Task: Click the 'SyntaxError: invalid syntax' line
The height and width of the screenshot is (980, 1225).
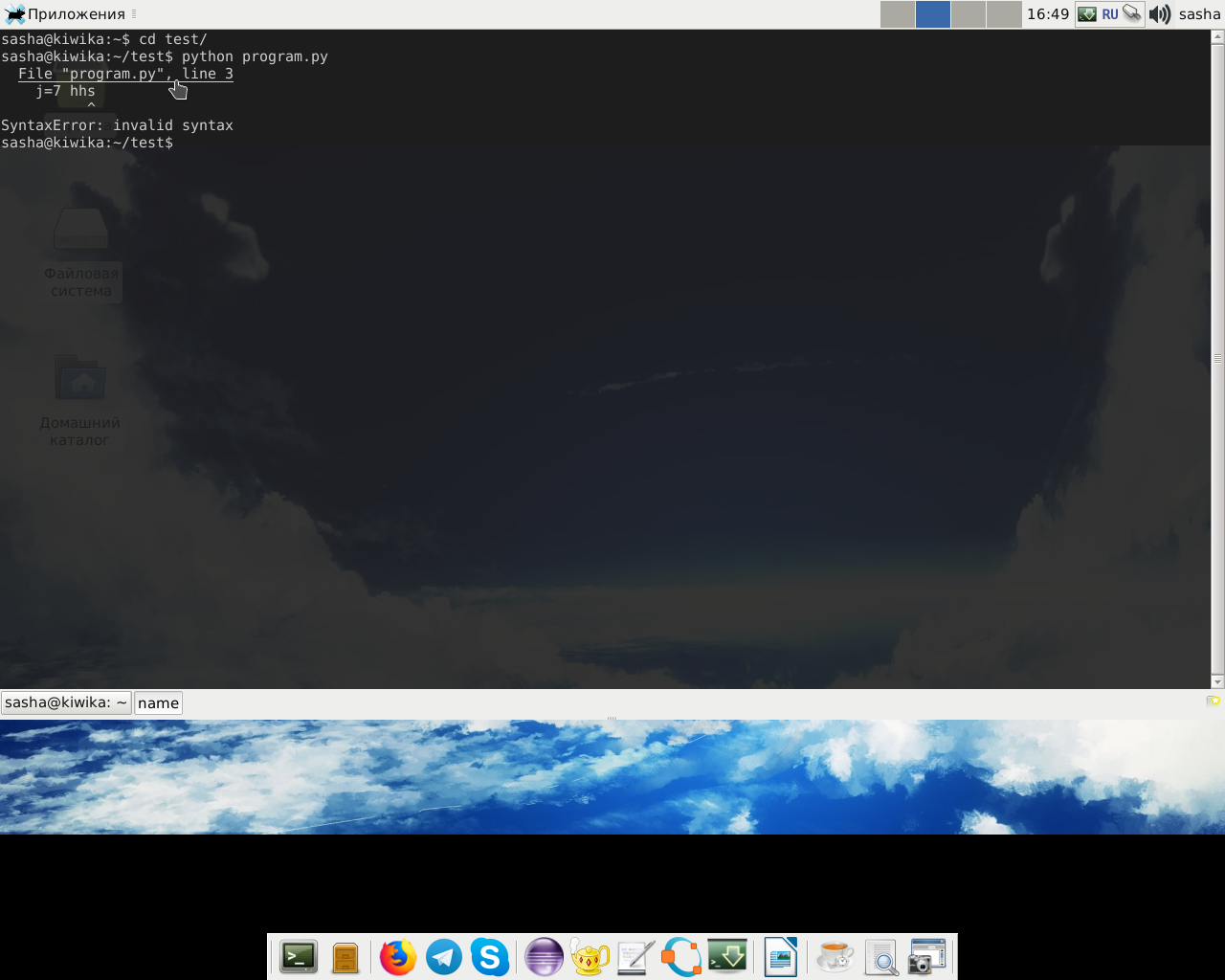Action: pyautogui.click(x=117, y=125)
